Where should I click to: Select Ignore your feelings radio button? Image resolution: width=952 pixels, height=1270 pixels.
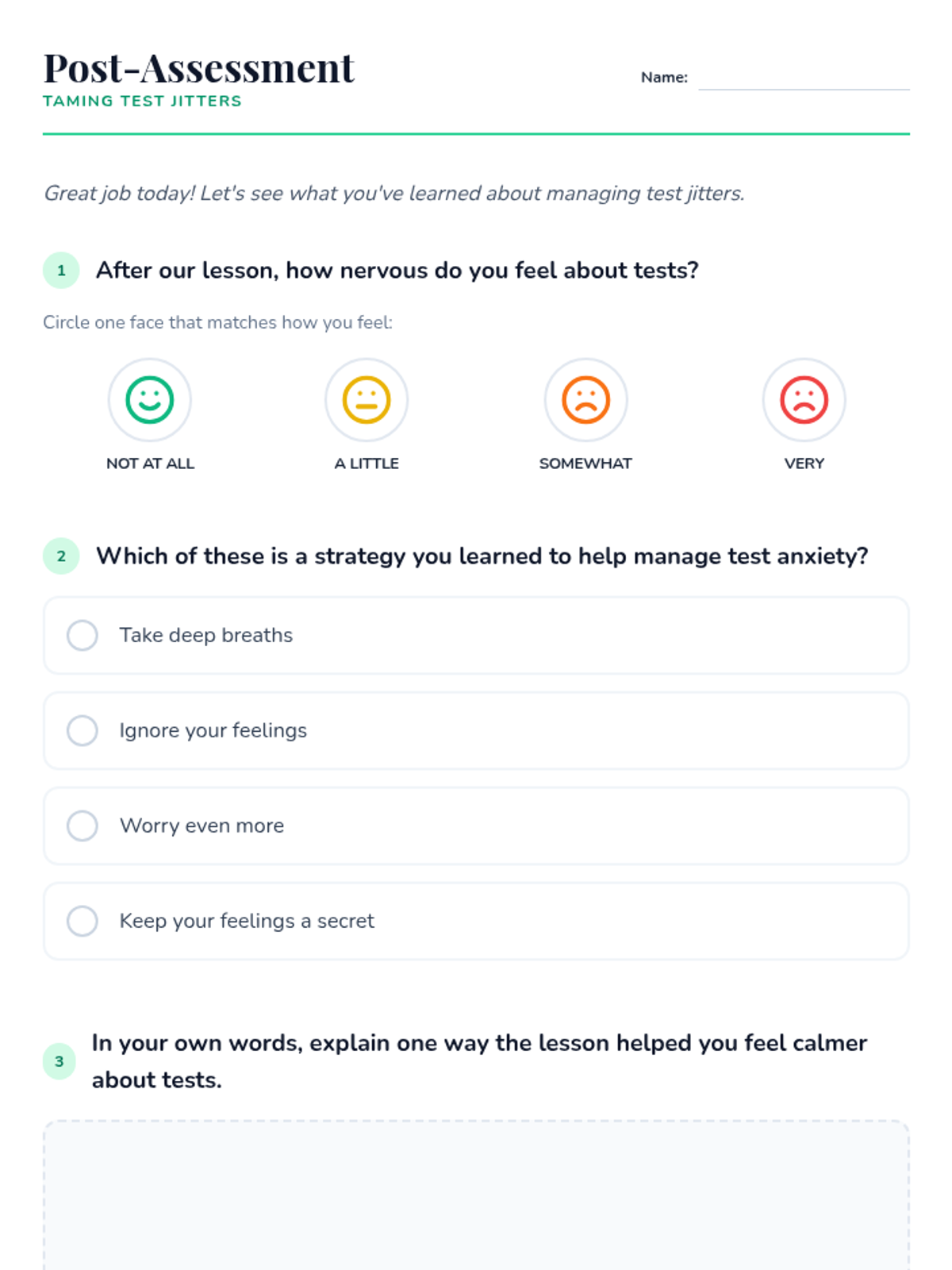click(x=83, y=730)
